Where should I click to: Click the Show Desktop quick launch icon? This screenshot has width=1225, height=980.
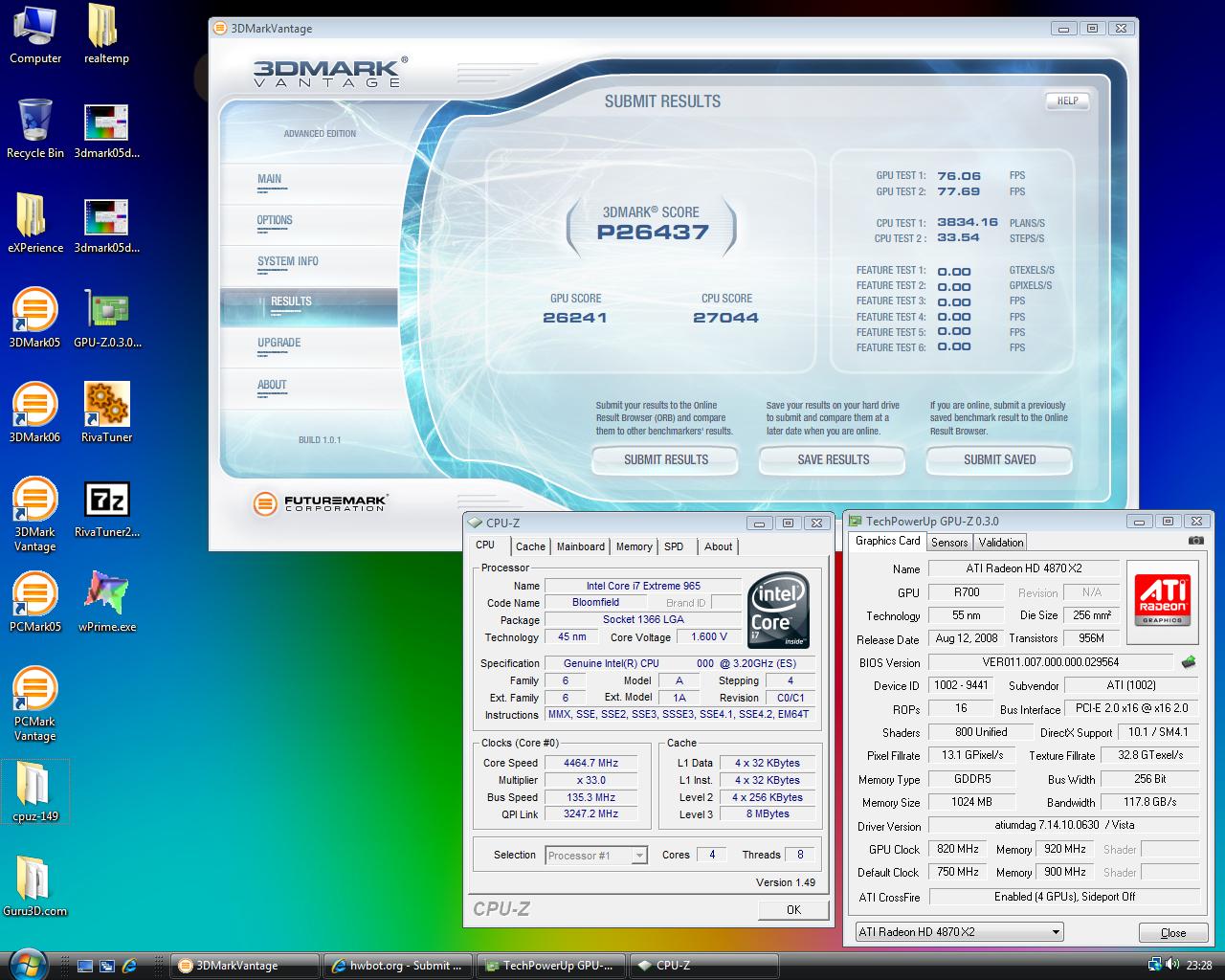[84, 967]
